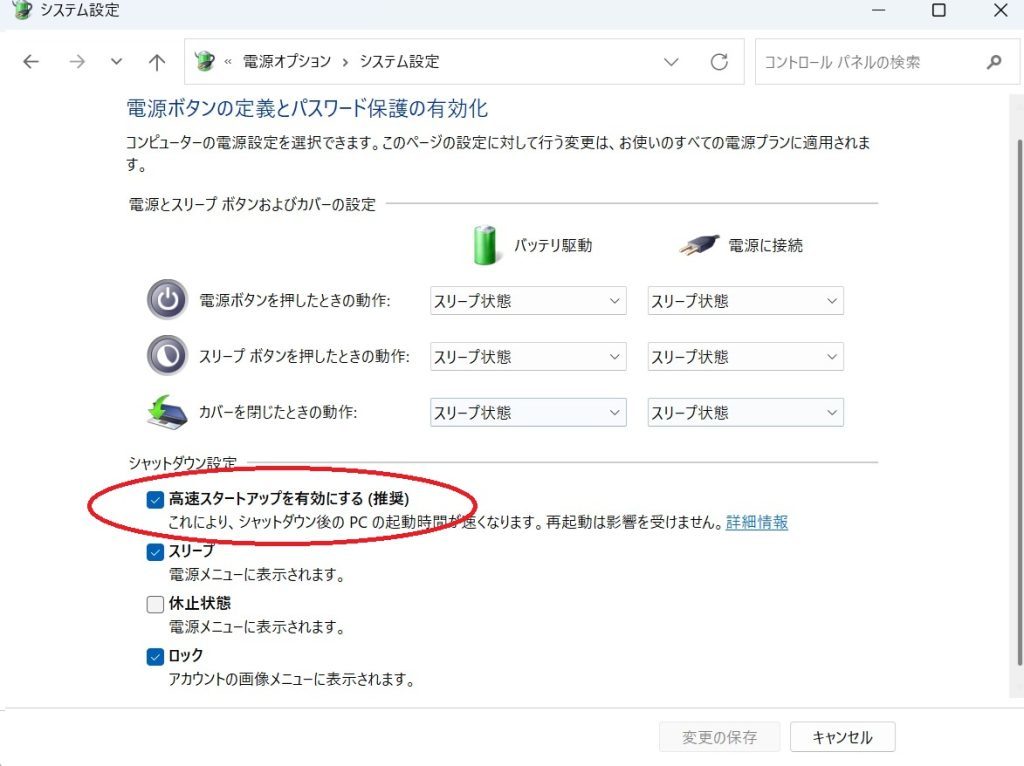Click in コントロール パネルの検索 search field

865,62
